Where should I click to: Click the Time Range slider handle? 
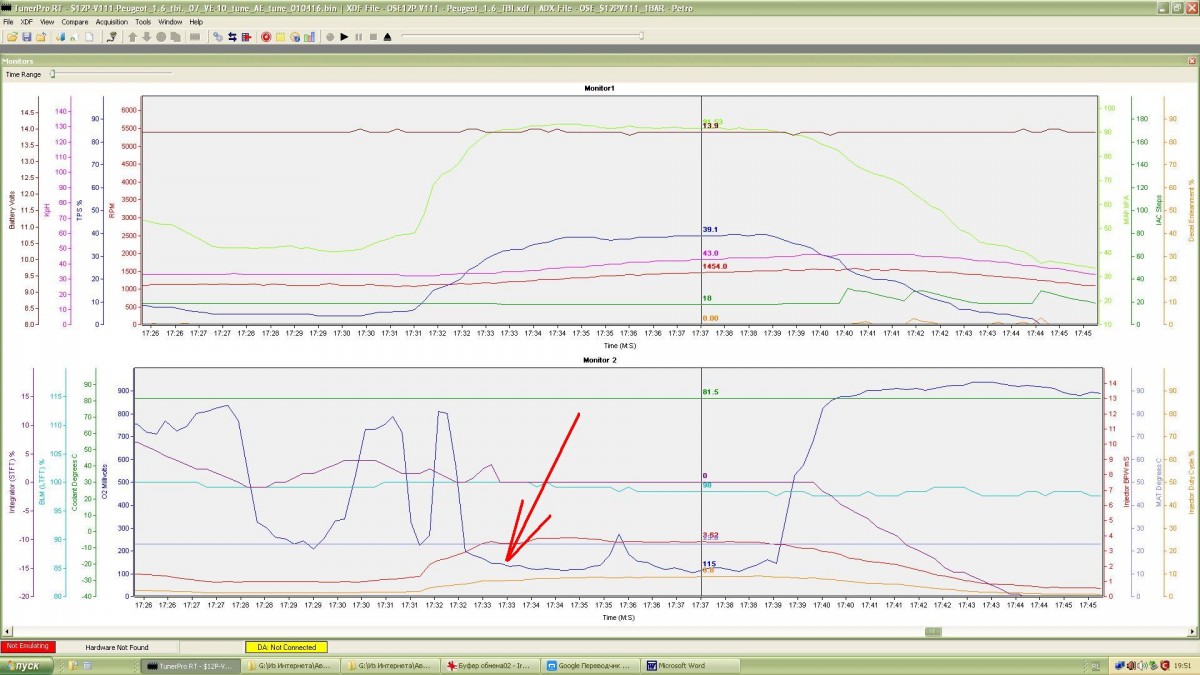[x=53, y=73]
